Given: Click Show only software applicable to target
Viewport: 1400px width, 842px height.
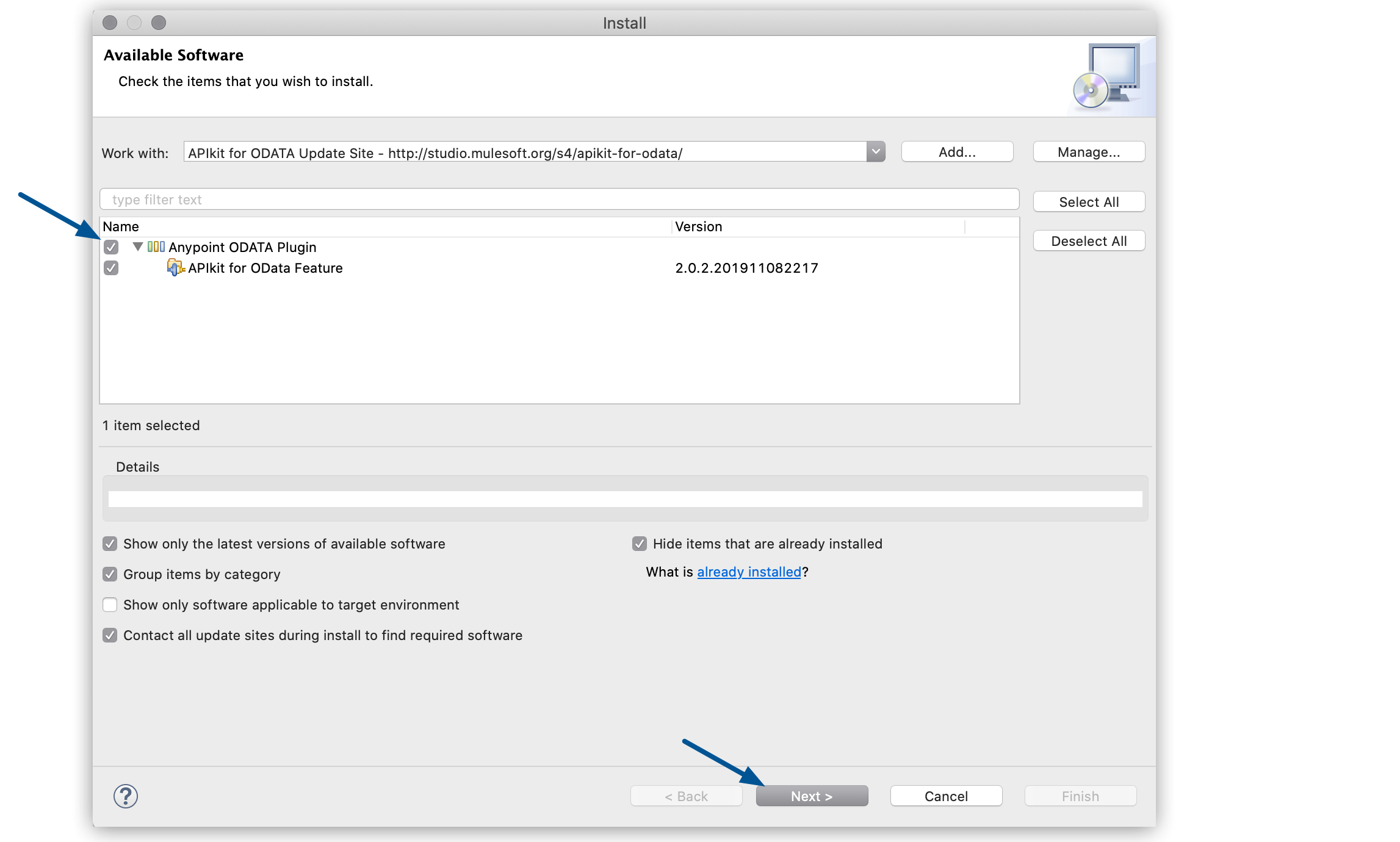Looking at the screenshot, I should tap(111, 604).
